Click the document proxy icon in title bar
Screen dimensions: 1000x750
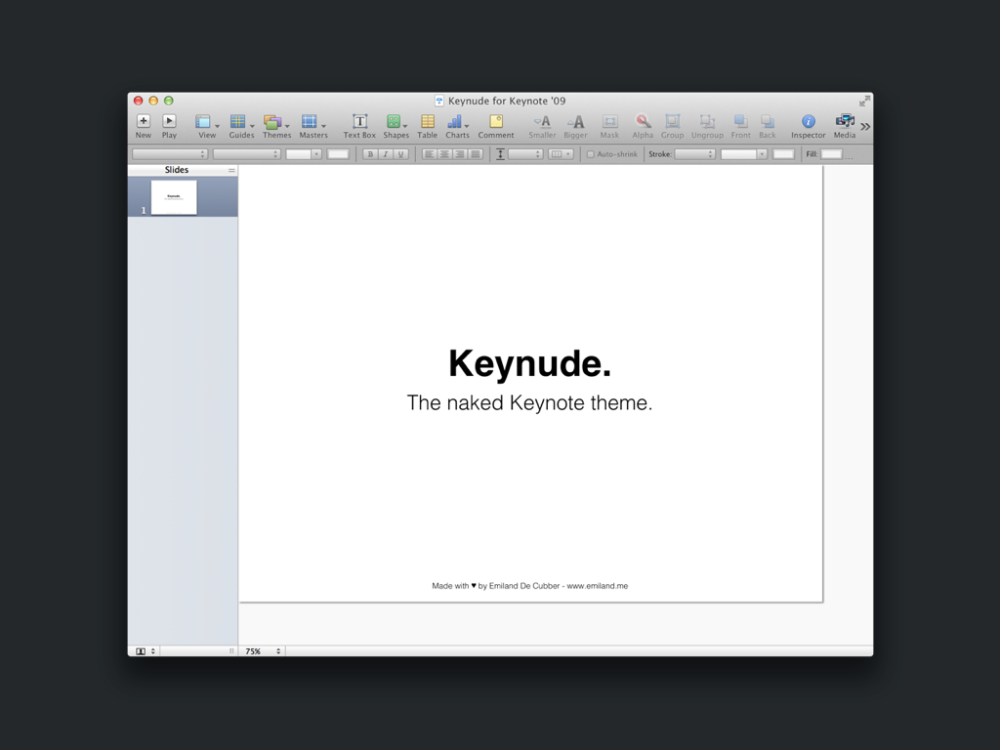click(439, 101)
